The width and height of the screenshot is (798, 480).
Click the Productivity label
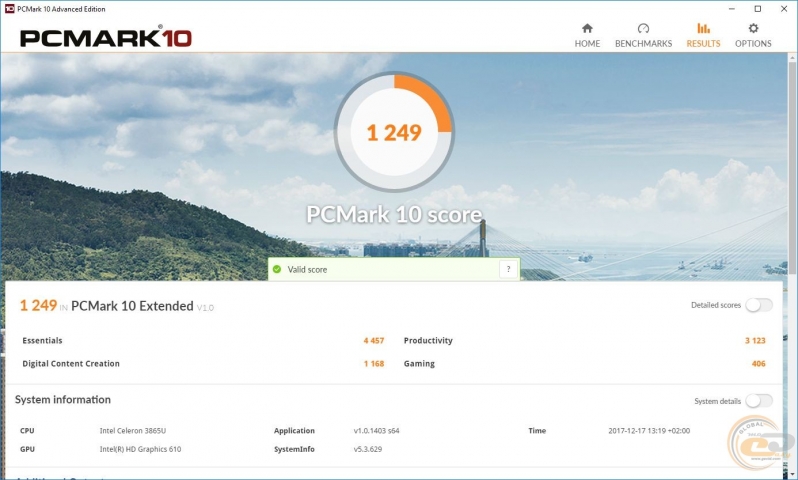pos(428,341)
